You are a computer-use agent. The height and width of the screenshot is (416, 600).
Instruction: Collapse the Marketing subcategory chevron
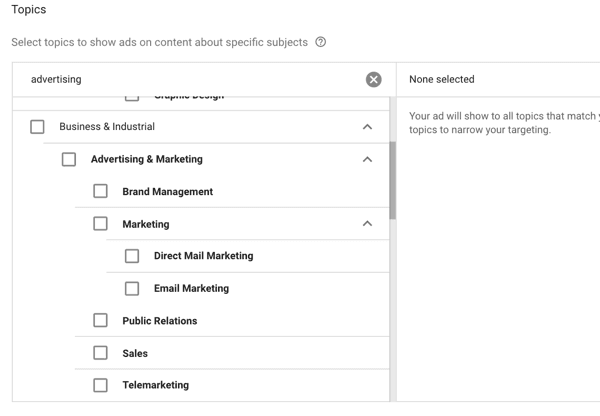367,224
